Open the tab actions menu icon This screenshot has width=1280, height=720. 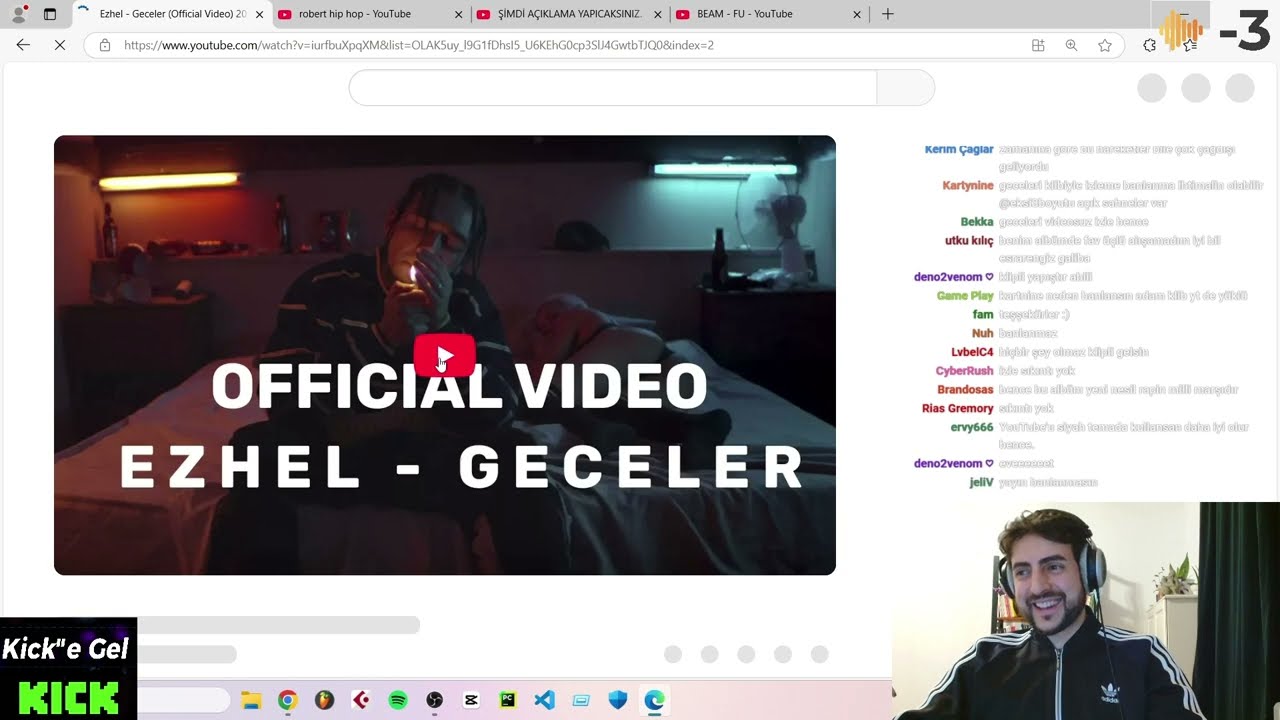50,14
